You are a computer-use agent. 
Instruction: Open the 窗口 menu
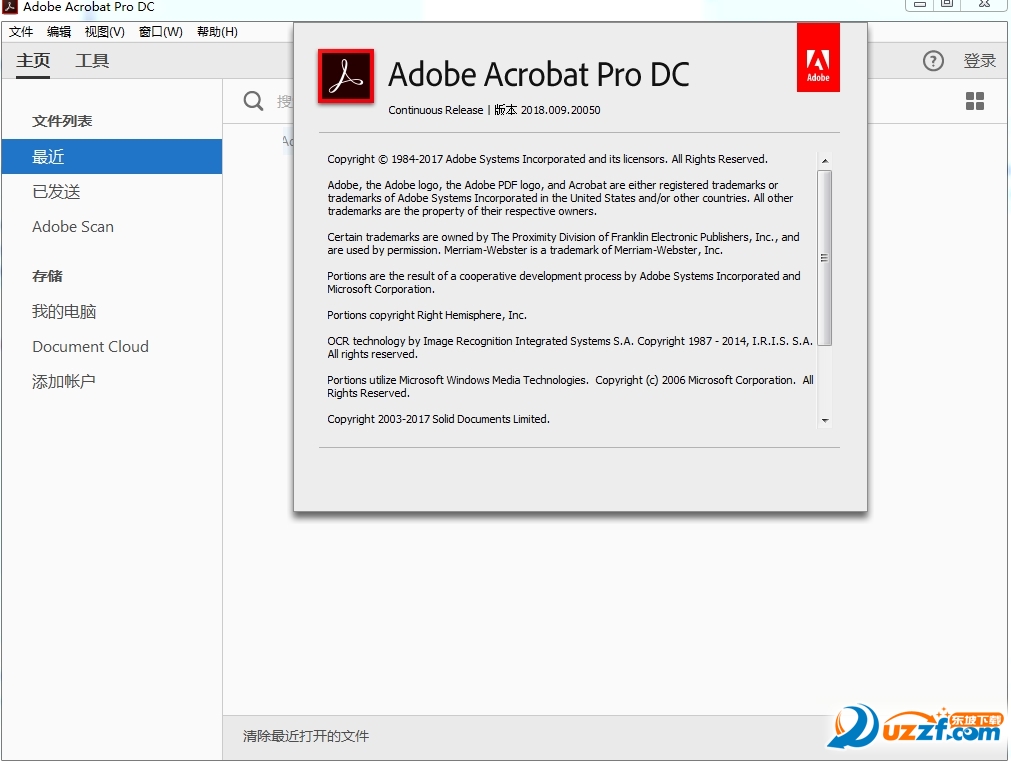(159, 31)
